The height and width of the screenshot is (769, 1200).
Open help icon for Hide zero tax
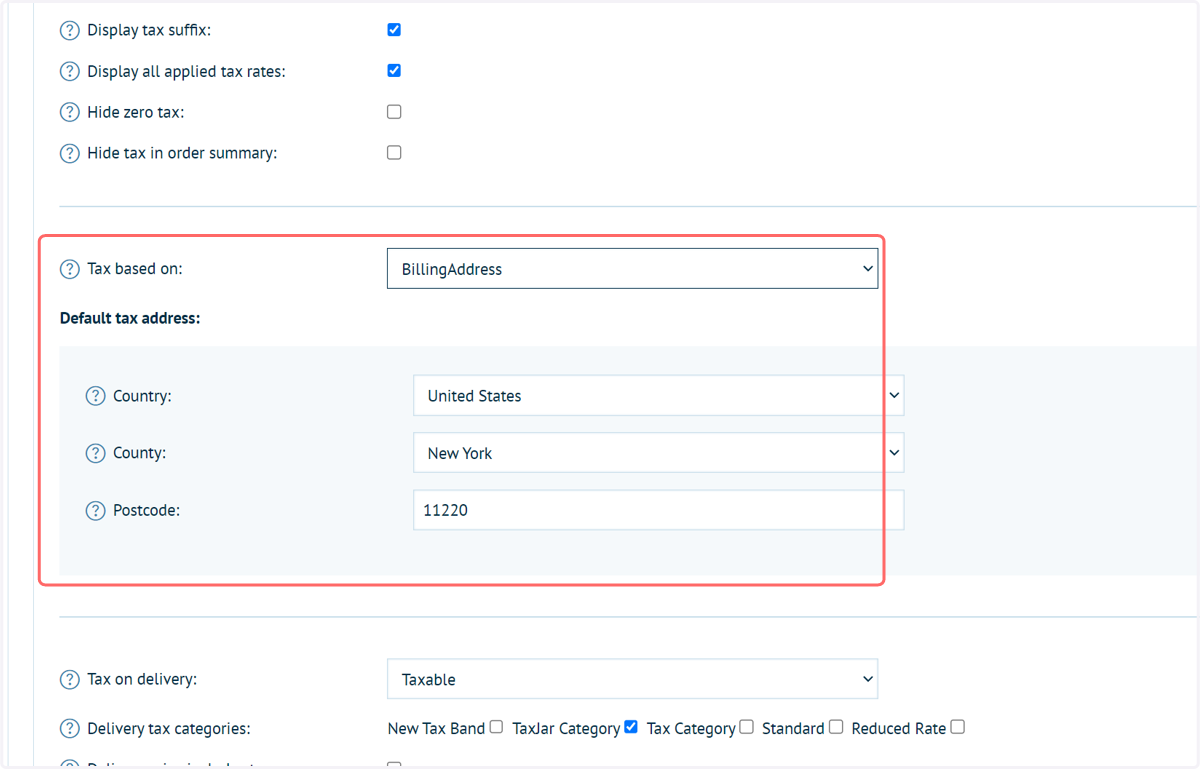click(x=69, y=112)
